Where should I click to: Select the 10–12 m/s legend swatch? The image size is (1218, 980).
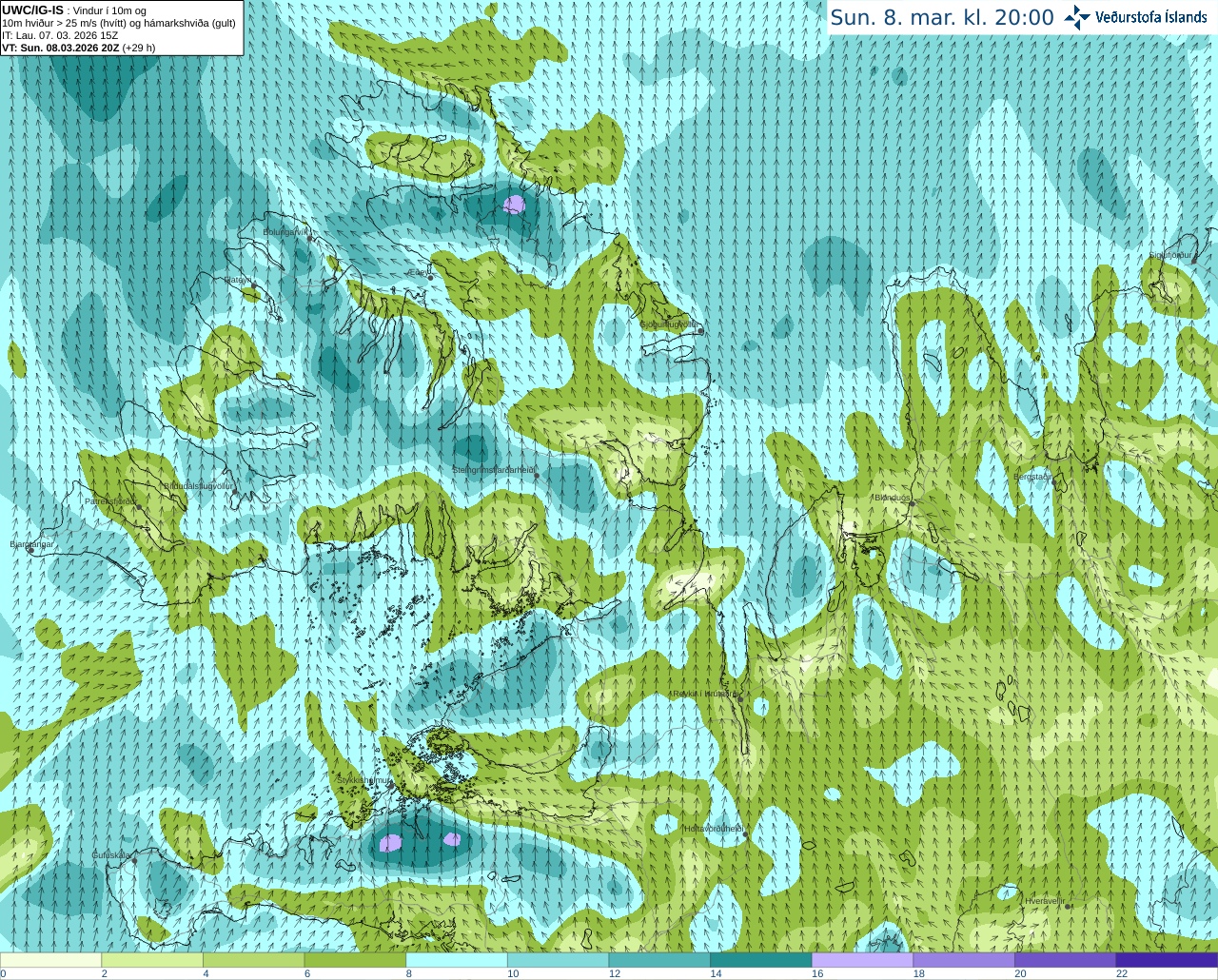click(x=558, y=960)
